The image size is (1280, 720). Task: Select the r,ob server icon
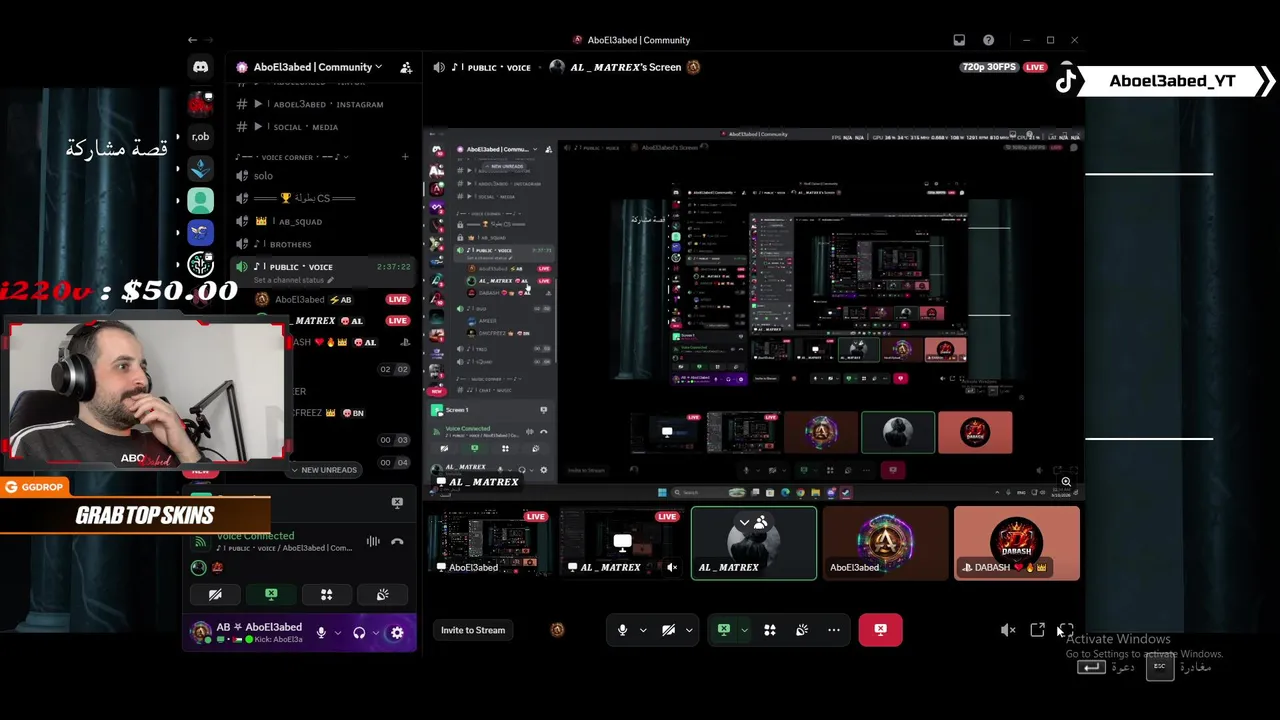[x=201, y=136]
